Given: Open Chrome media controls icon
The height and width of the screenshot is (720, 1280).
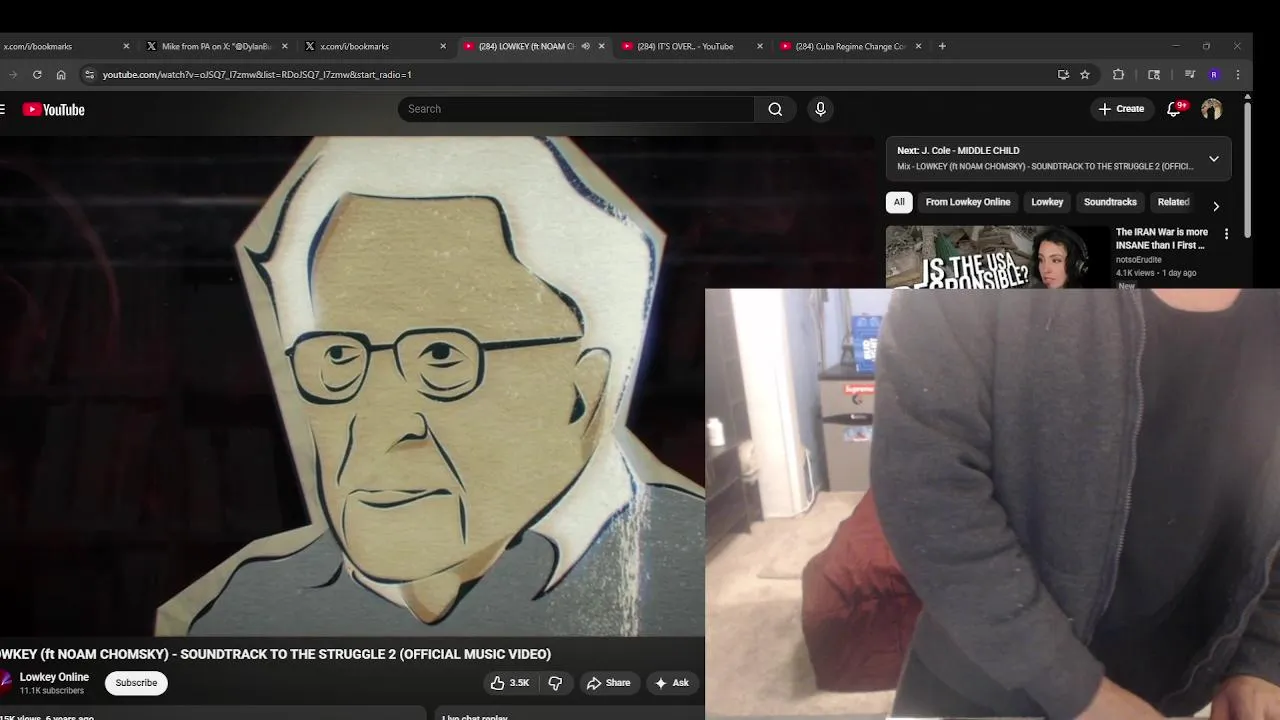Looking at the screenshot, I should coord(1189,74).
